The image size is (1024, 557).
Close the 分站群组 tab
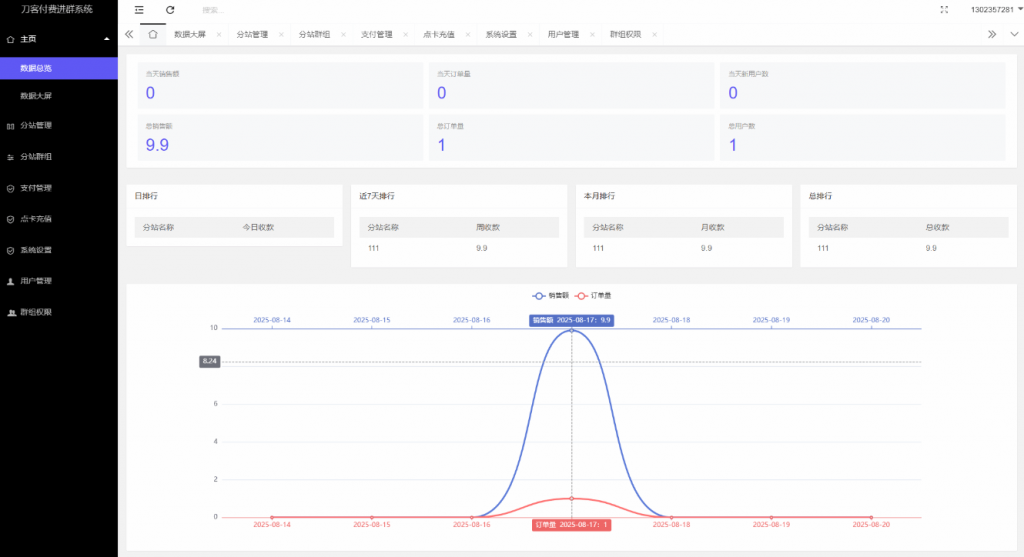[x=344, y=35]
